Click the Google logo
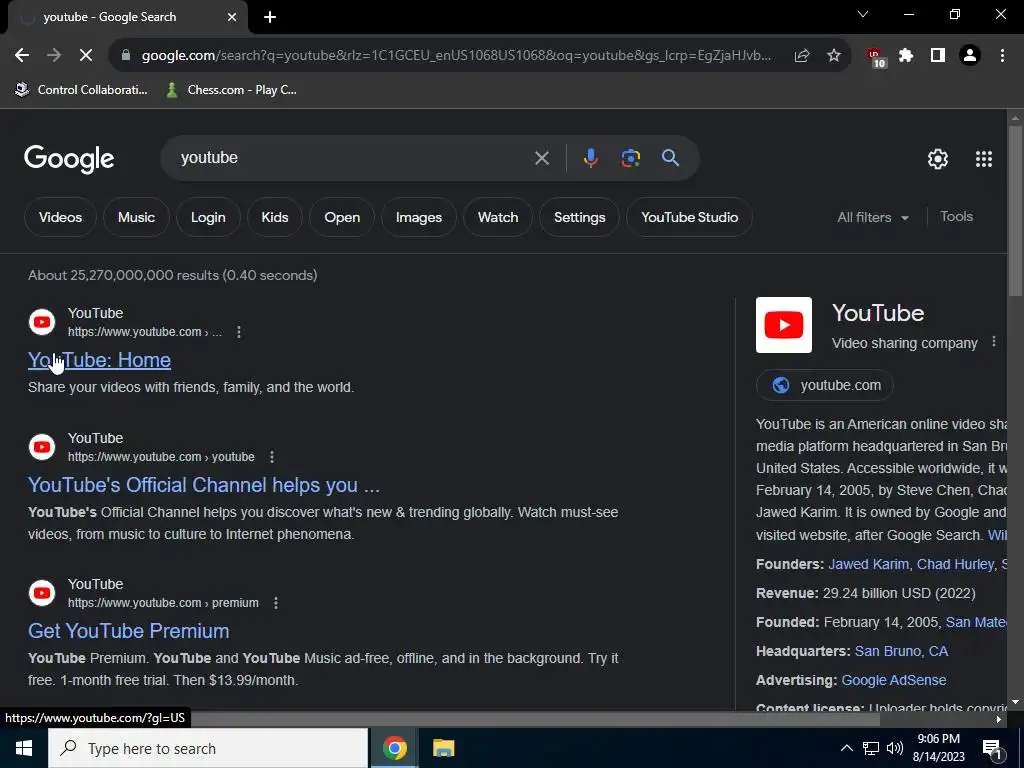The height and width of the screenshot is (768, 1024). tap(69, 159)
